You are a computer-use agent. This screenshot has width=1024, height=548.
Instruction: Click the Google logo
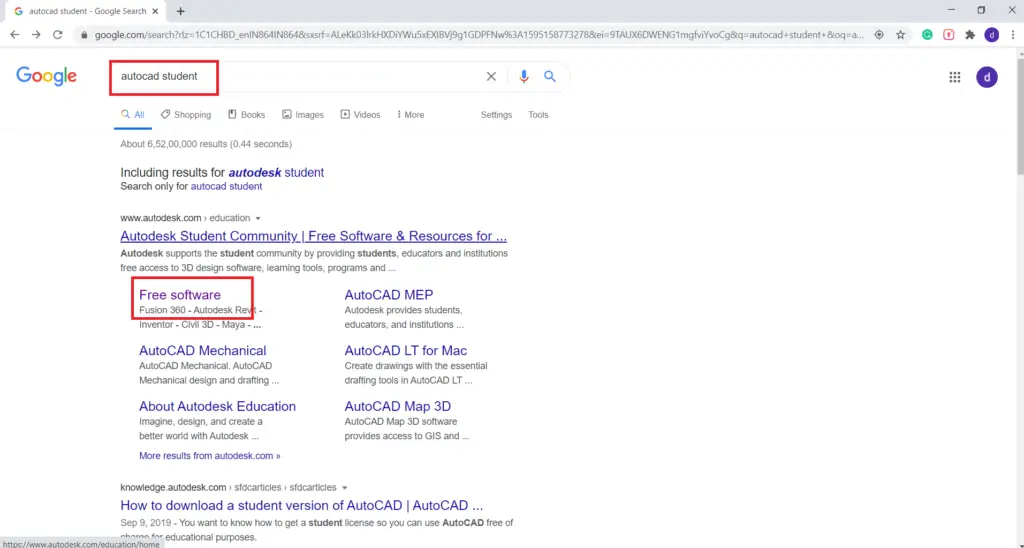point(46,76)
